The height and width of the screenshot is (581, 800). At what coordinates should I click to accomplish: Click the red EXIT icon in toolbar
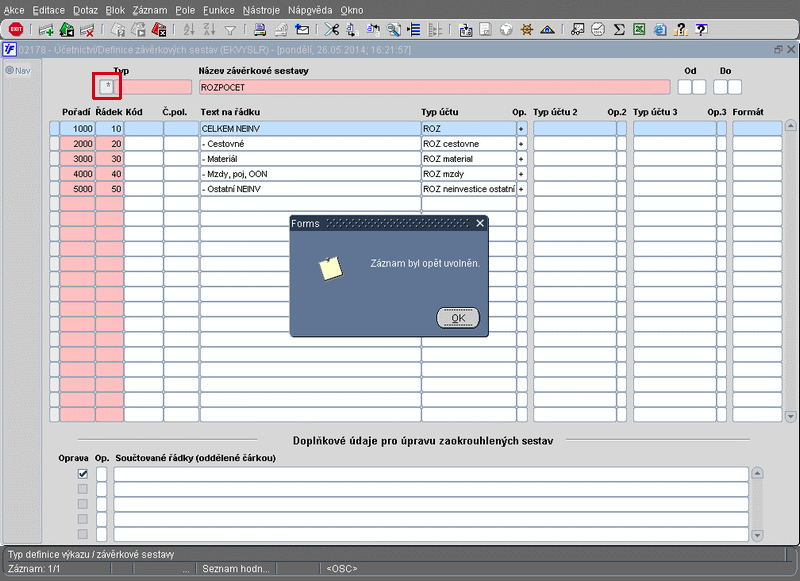[15, 30]
